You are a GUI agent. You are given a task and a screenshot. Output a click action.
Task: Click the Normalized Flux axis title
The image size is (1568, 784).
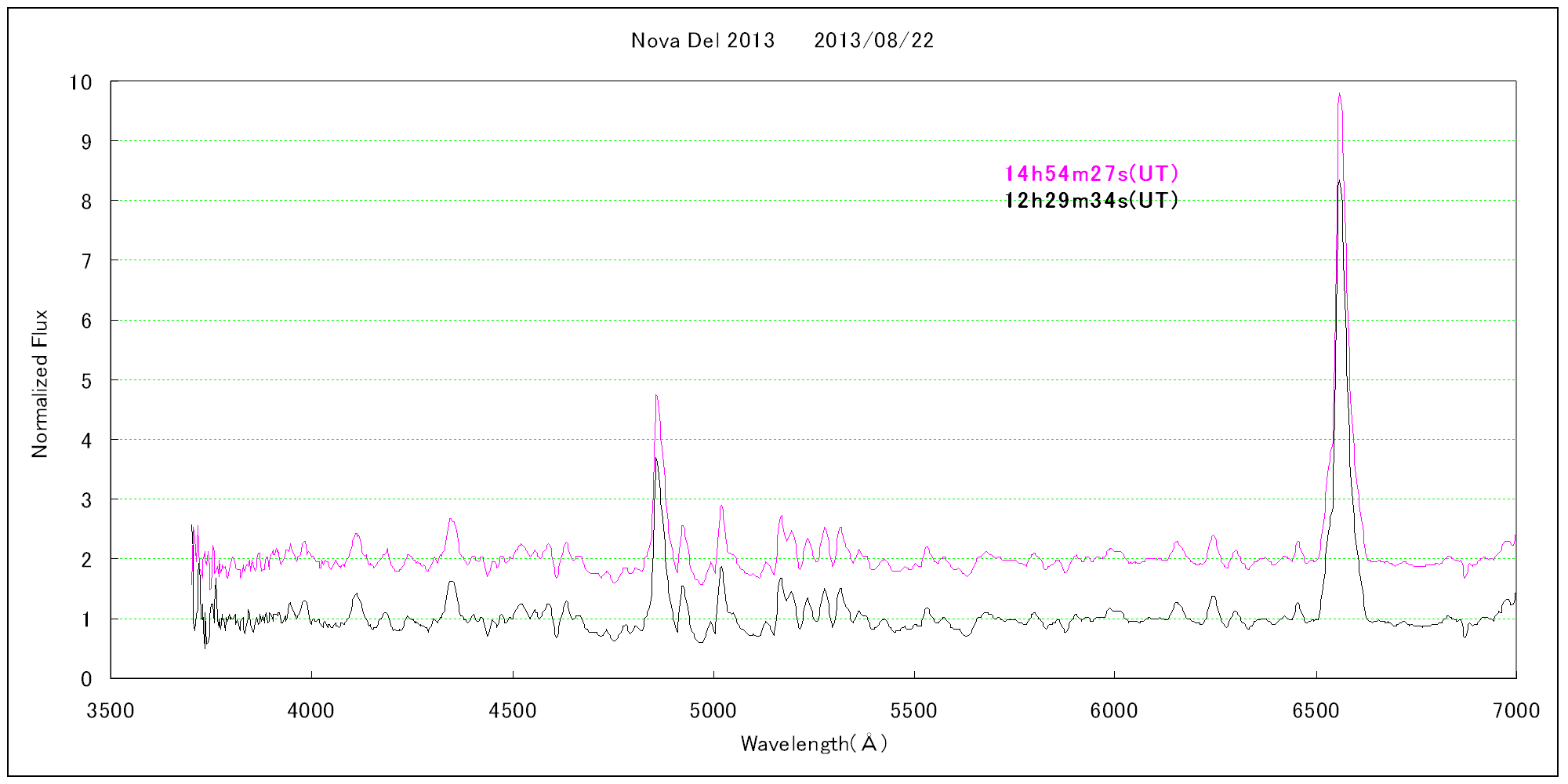(40, 383)
